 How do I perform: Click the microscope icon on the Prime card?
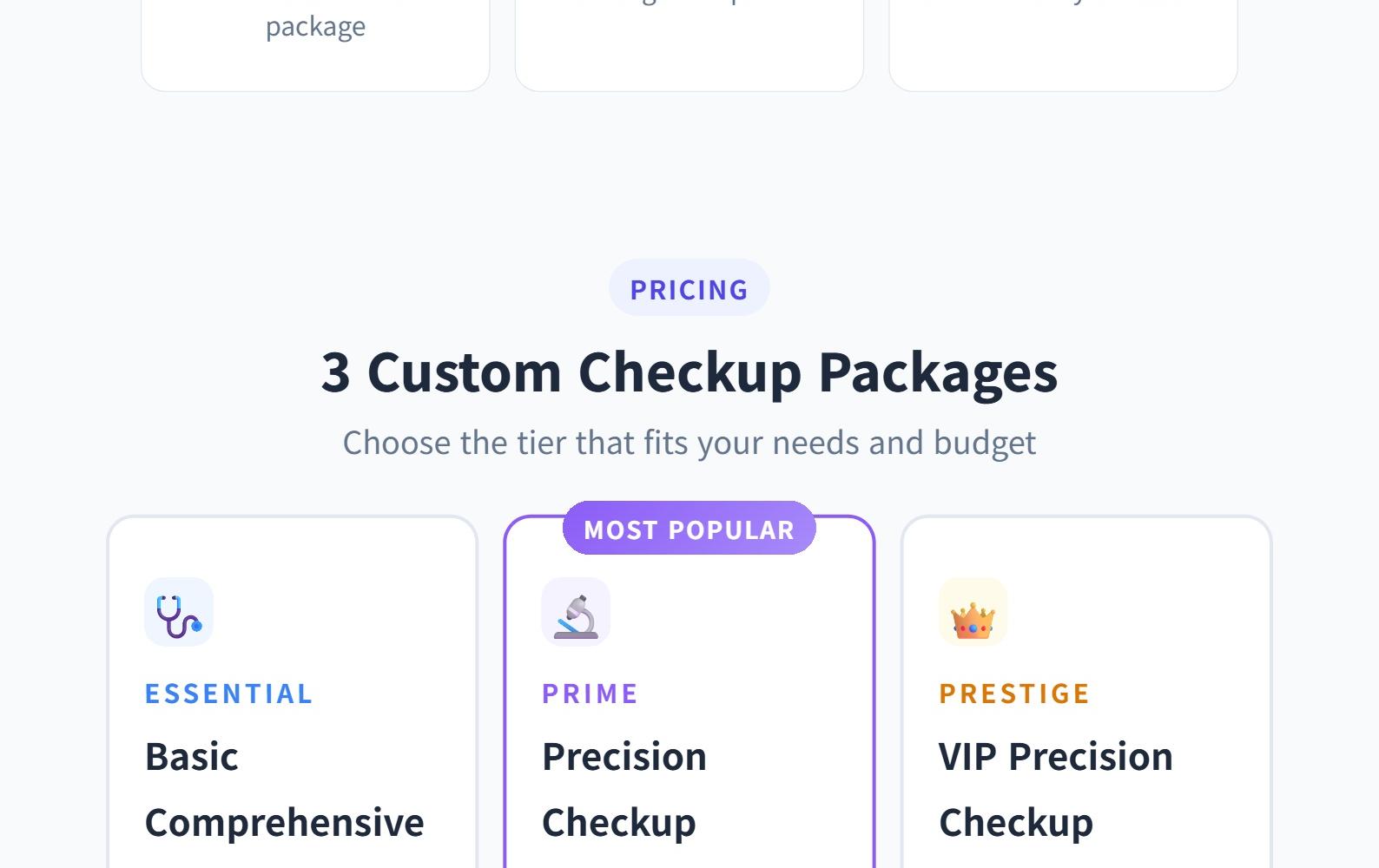tap(576, 612)
